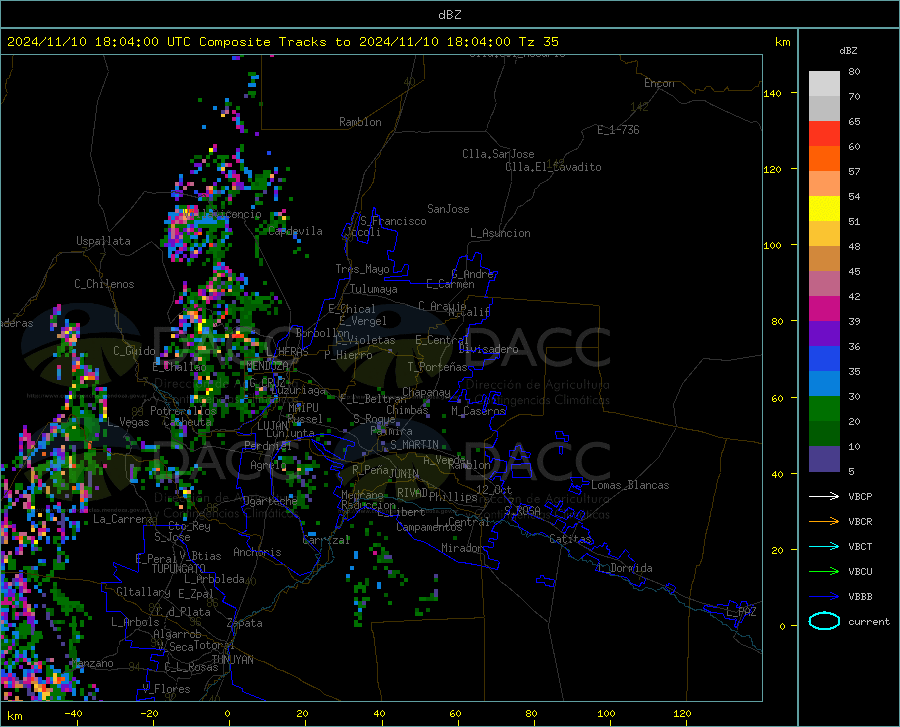Click the Phillips map label

(x=453, y=497)
